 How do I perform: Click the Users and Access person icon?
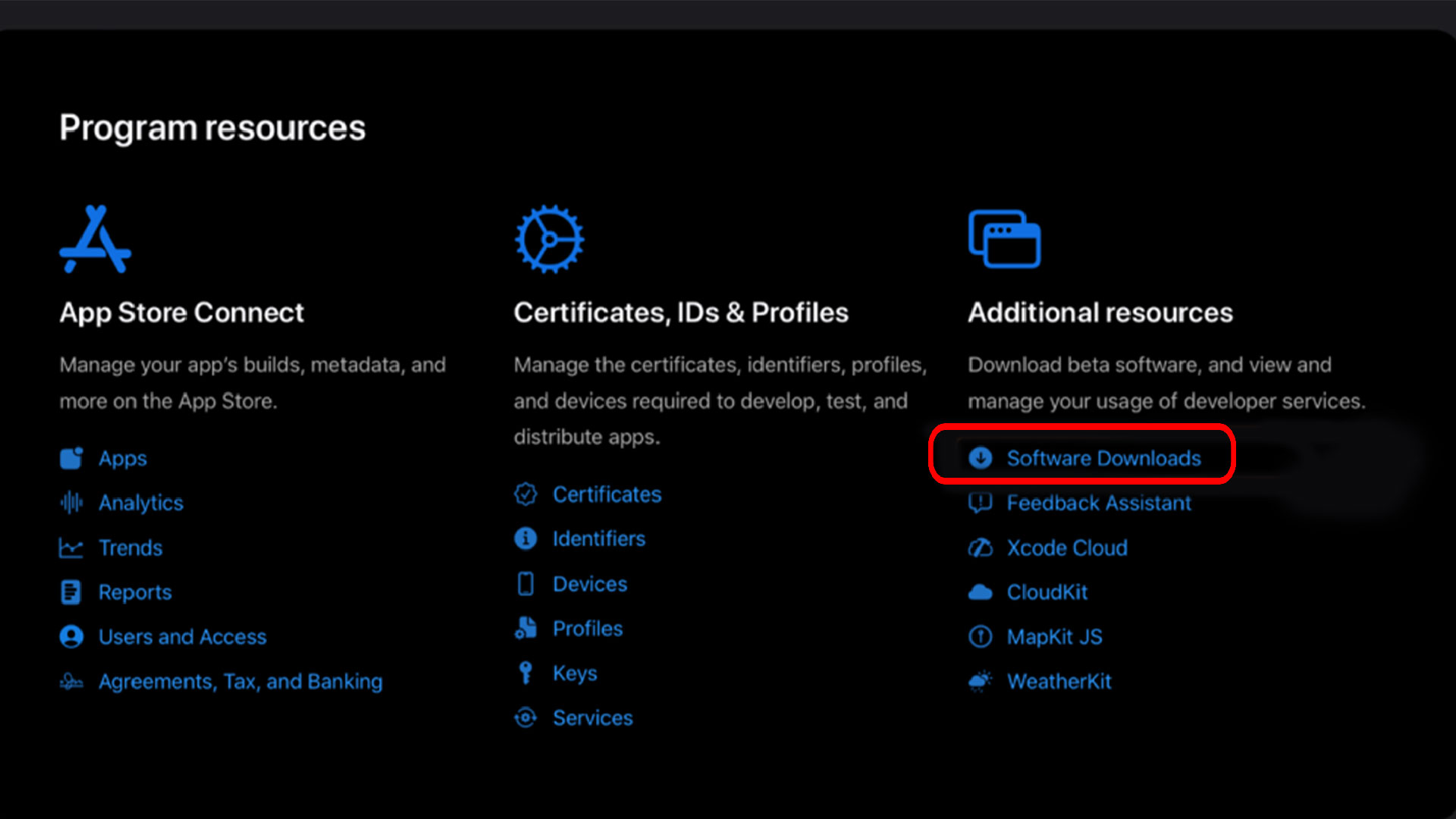click(x=71, y=636)
